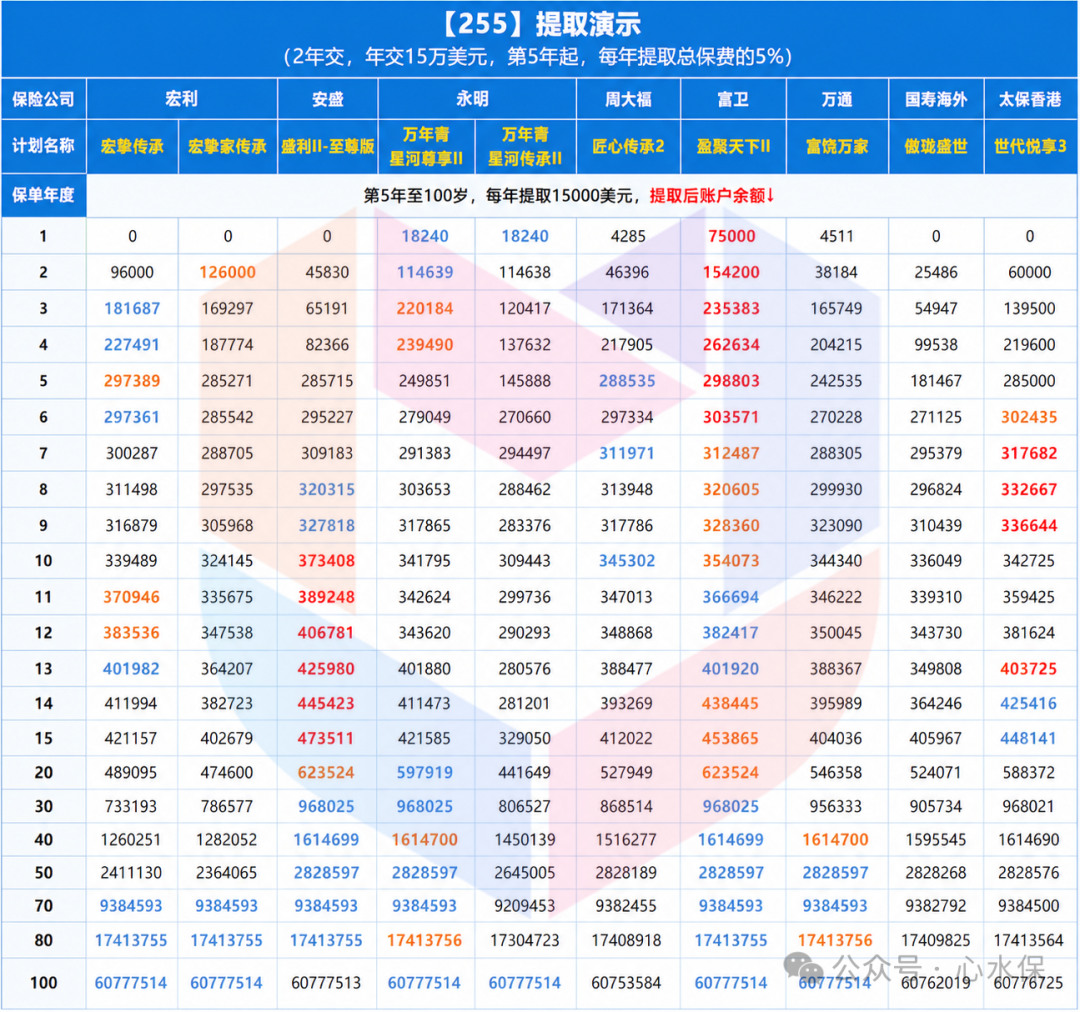Screen dimensions: 1080x1012
Task: Select the red value 403725
Action: click(x=1028, y=669)
